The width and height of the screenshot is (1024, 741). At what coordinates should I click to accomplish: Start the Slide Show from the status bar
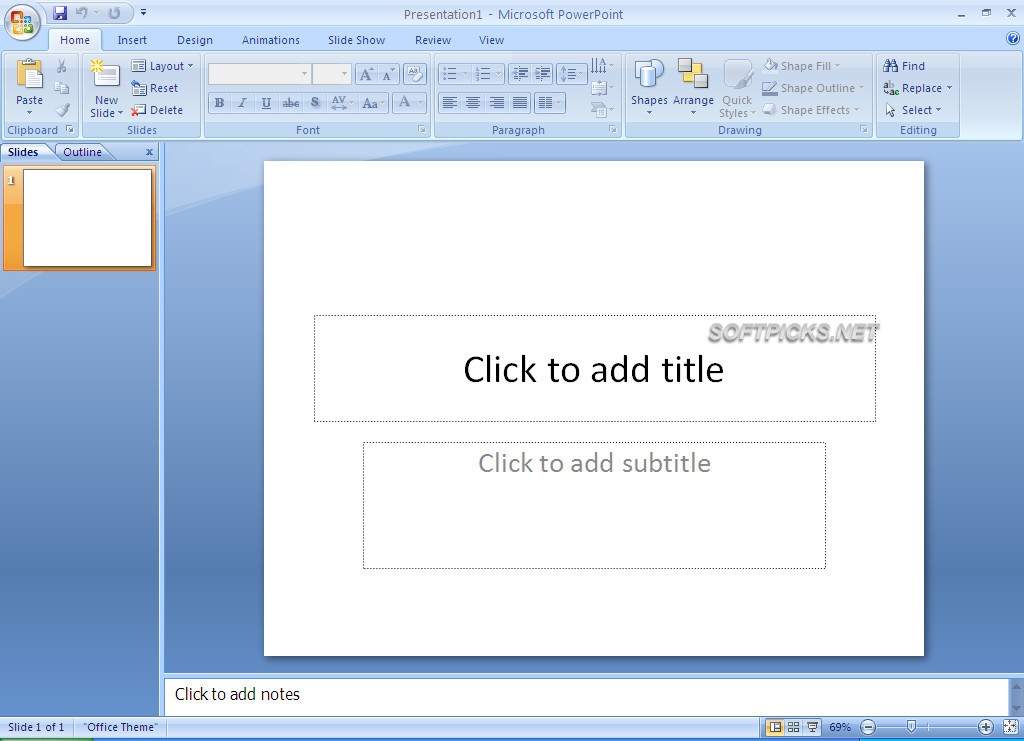pyautogui.click(x=812, y=727)
